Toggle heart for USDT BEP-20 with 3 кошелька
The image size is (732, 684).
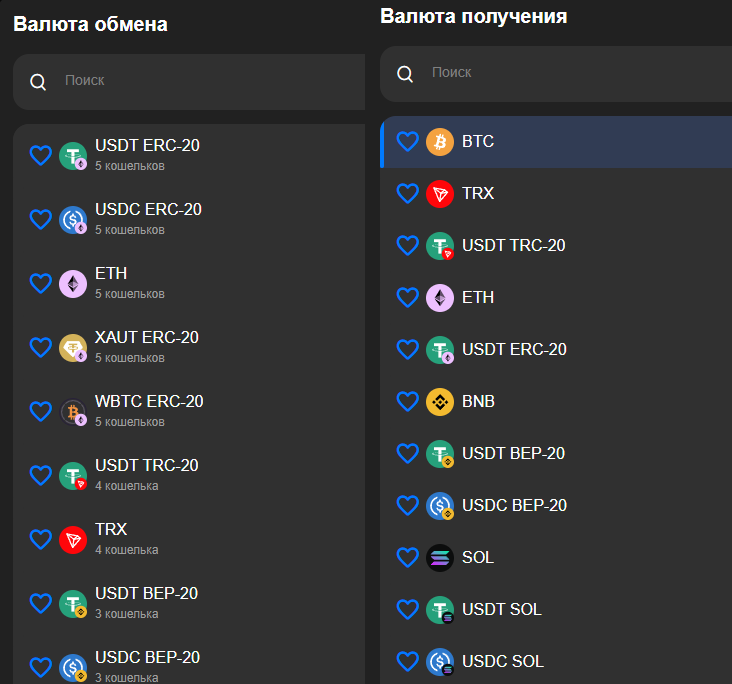(41, 603)
